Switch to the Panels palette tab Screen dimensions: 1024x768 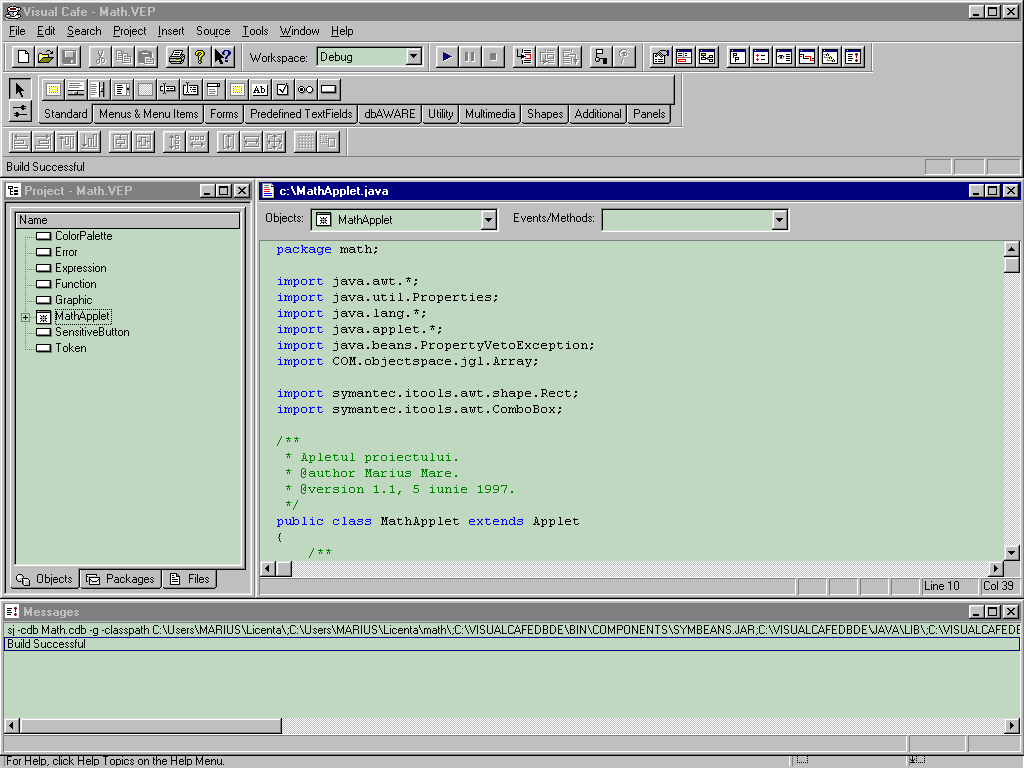click(x=648, y=114)
